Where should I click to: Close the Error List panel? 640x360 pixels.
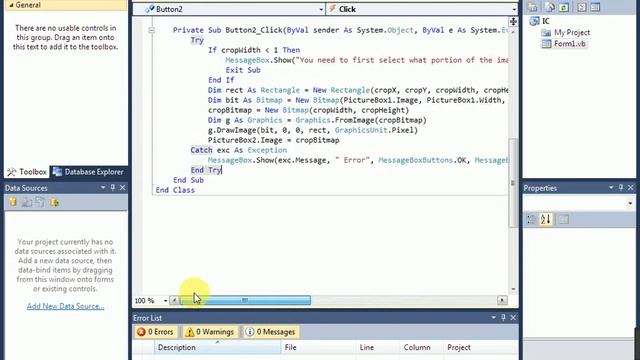pos(513,318)
